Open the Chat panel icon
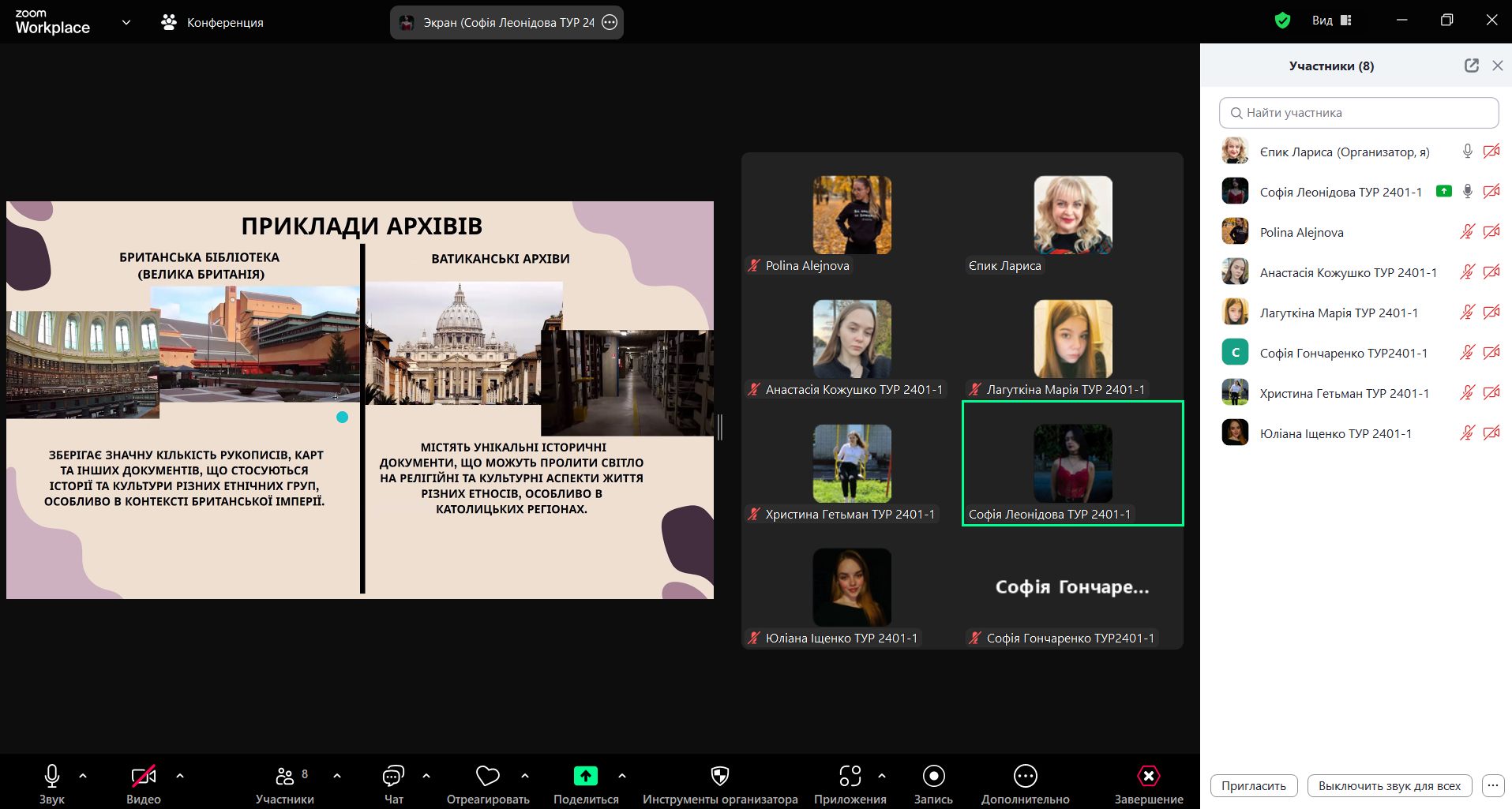 [x=393, y=777]
